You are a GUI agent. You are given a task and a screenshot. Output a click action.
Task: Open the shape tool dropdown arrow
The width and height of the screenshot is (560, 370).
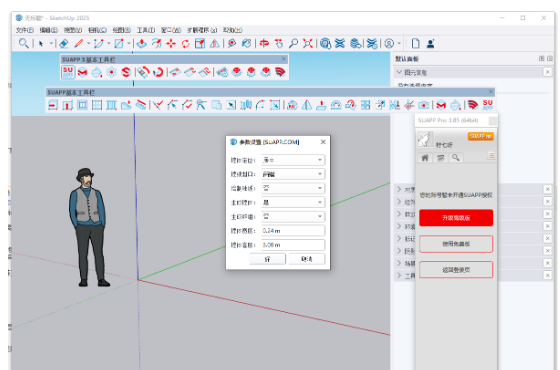coord(129,44)
